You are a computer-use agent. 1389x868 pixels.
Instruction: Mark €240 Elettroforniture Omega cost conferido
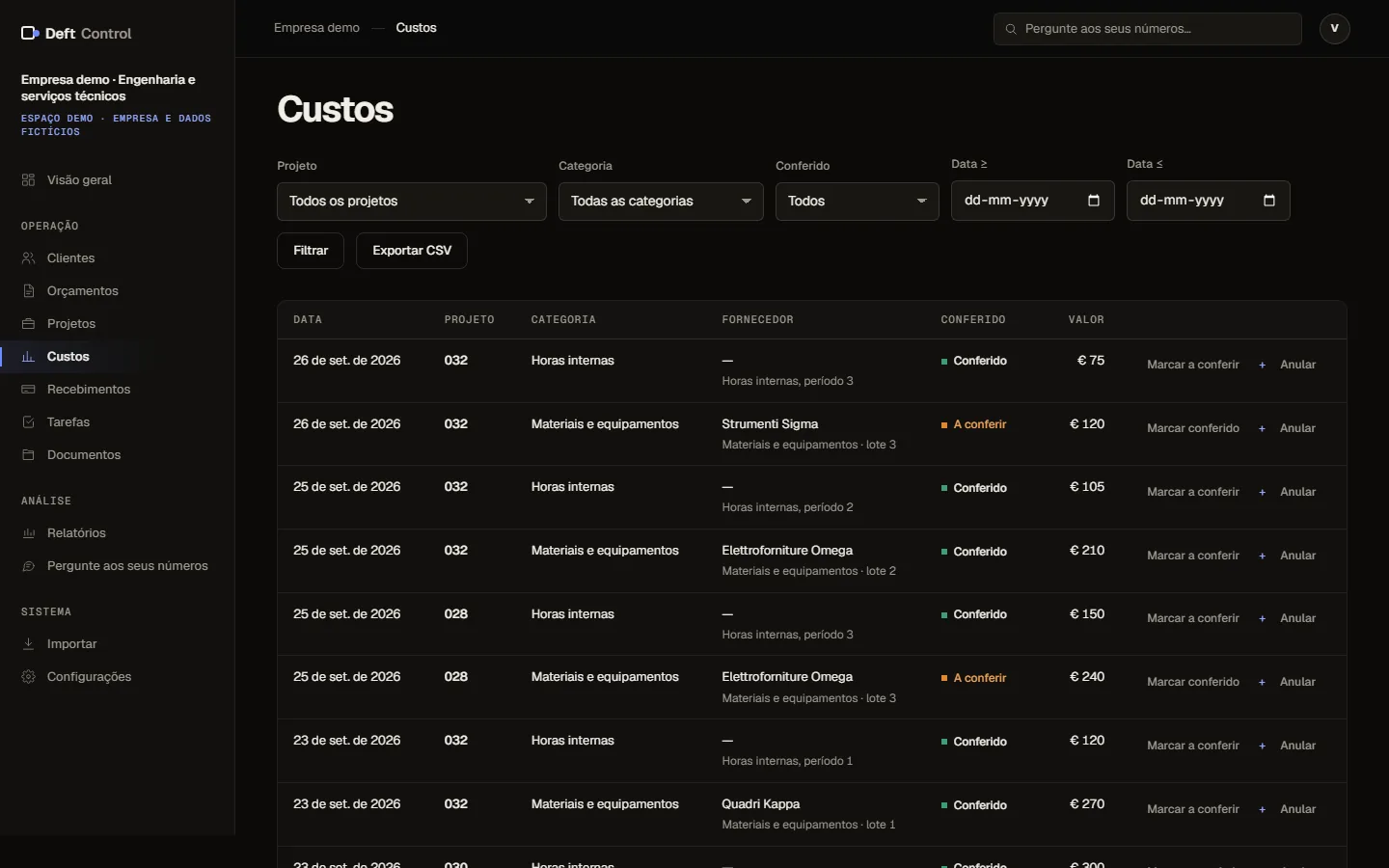(x=1193, y=682)
